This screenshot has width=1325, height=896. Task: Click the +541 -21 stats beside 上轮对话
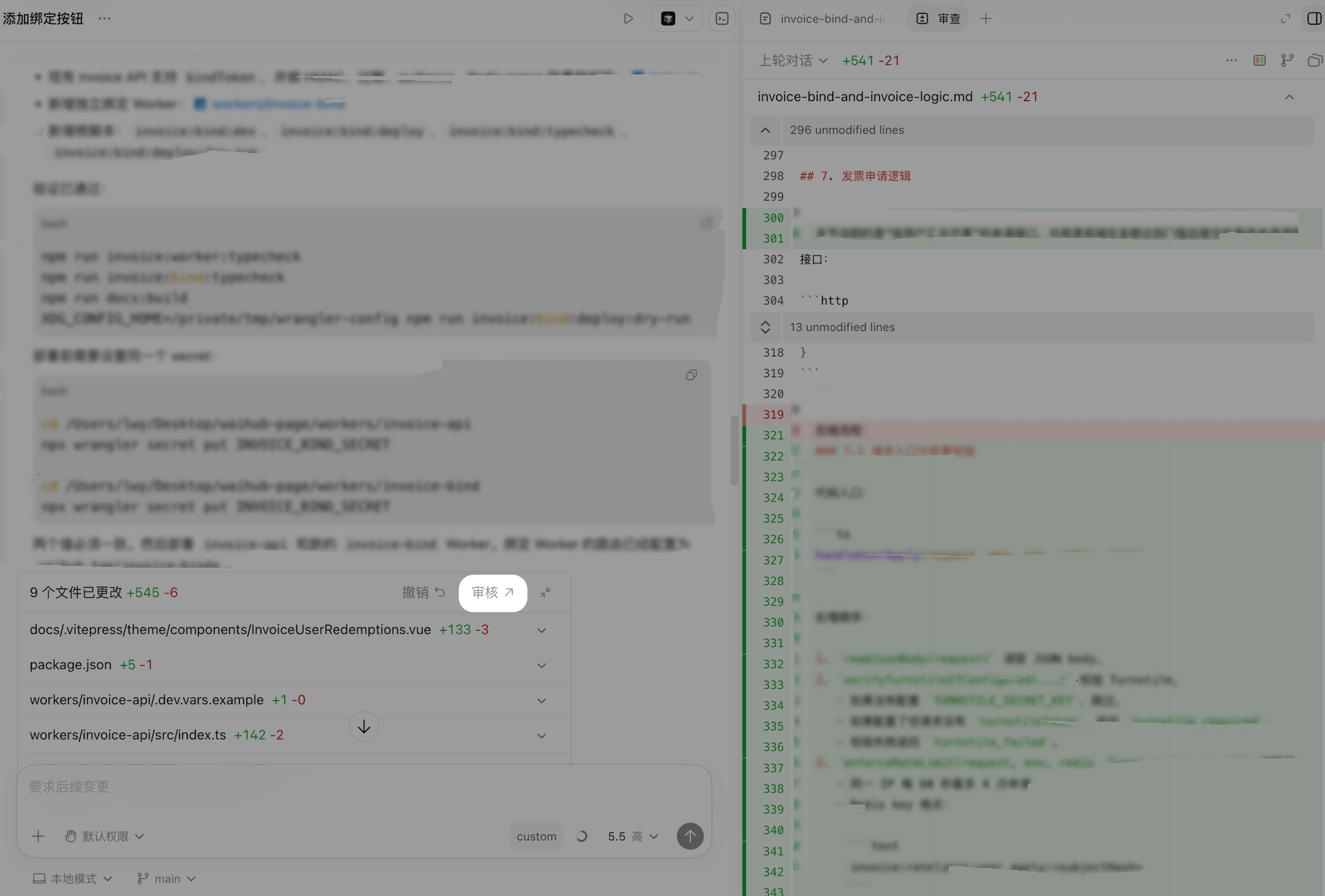click(x=871, y=60)
